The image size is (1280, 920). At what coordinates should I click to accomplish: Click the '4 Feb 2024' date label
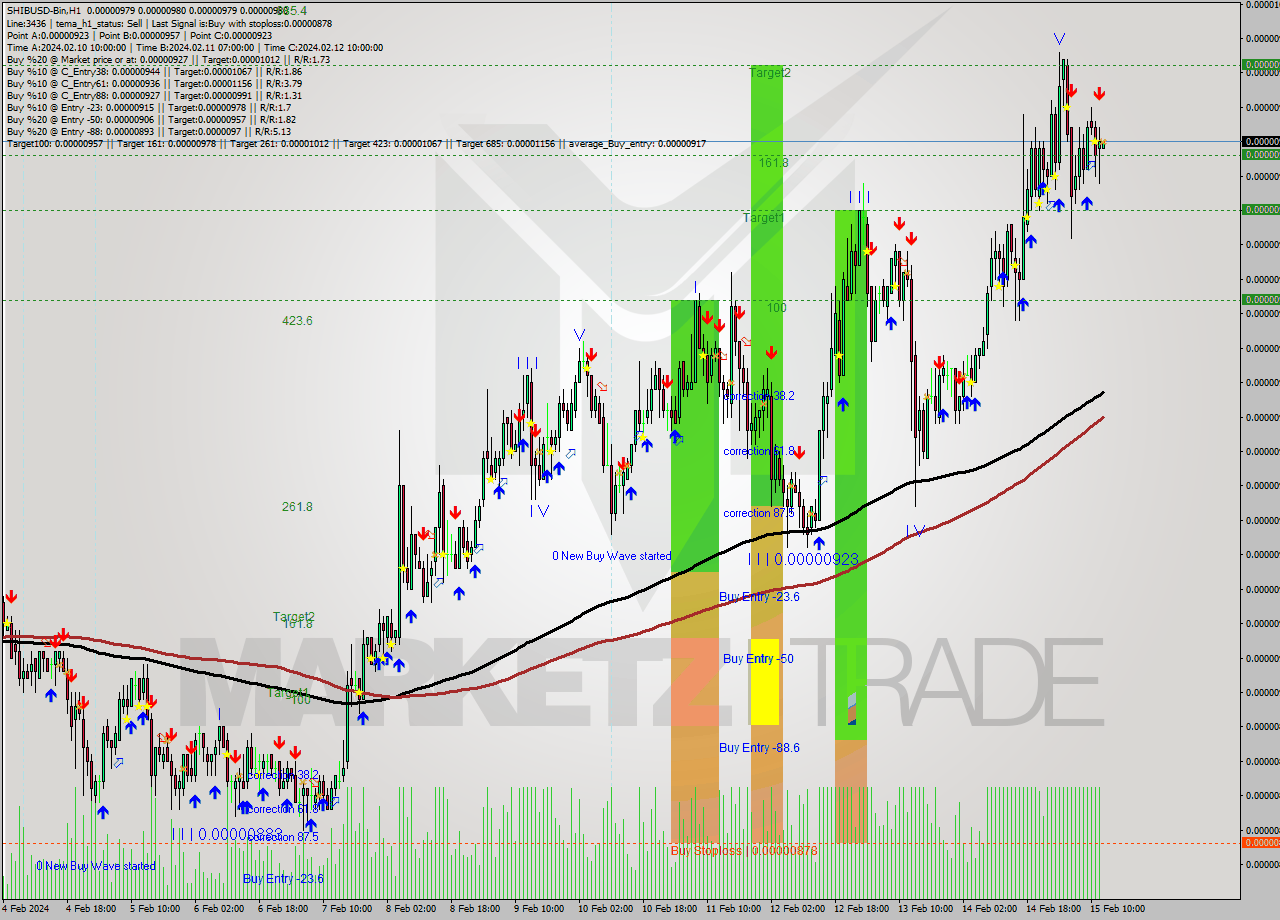(27, 909)
